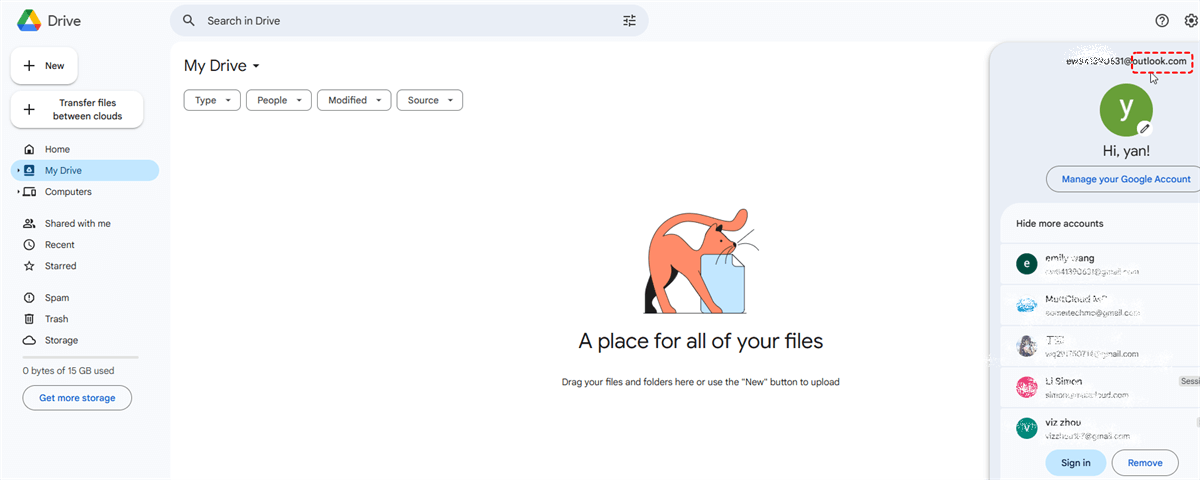The height and width of the screenshot is (480, 1200).
Task: Open the Settings gear icon
Action: tap(1191, 20)
